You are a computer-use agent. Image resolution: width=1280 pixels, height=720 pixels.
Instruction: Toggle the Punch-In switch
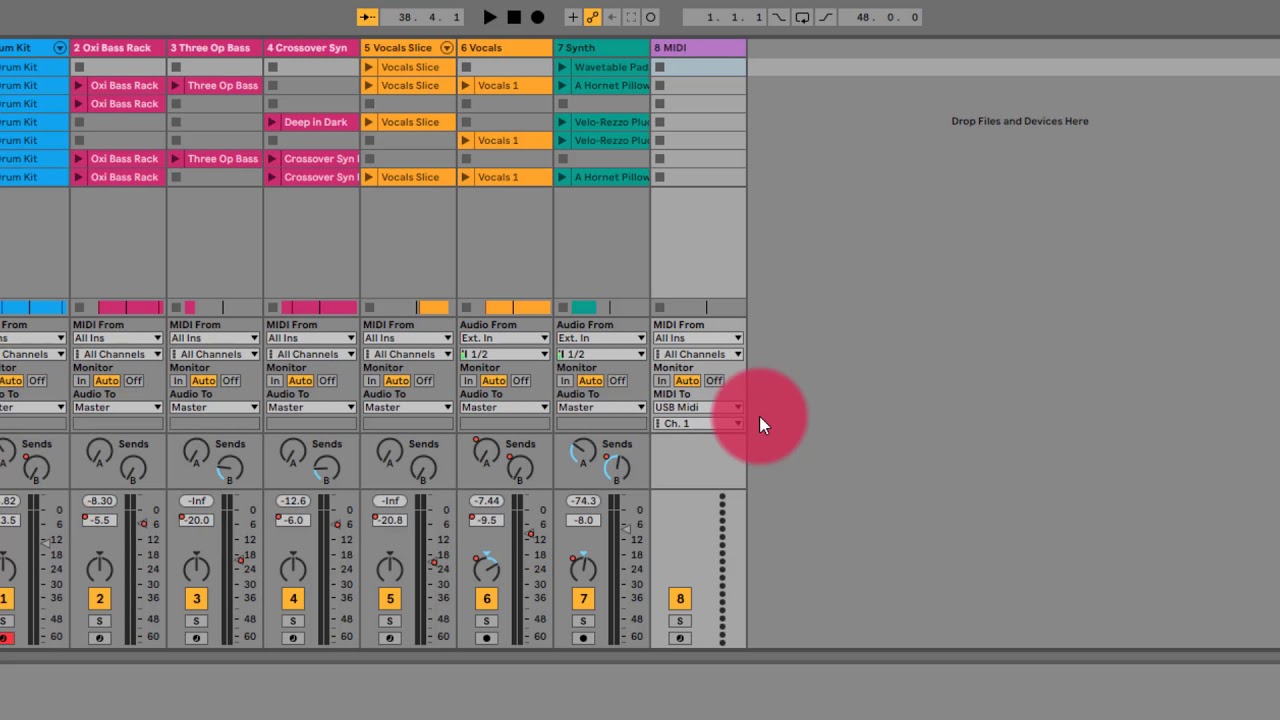pos(778,17)
